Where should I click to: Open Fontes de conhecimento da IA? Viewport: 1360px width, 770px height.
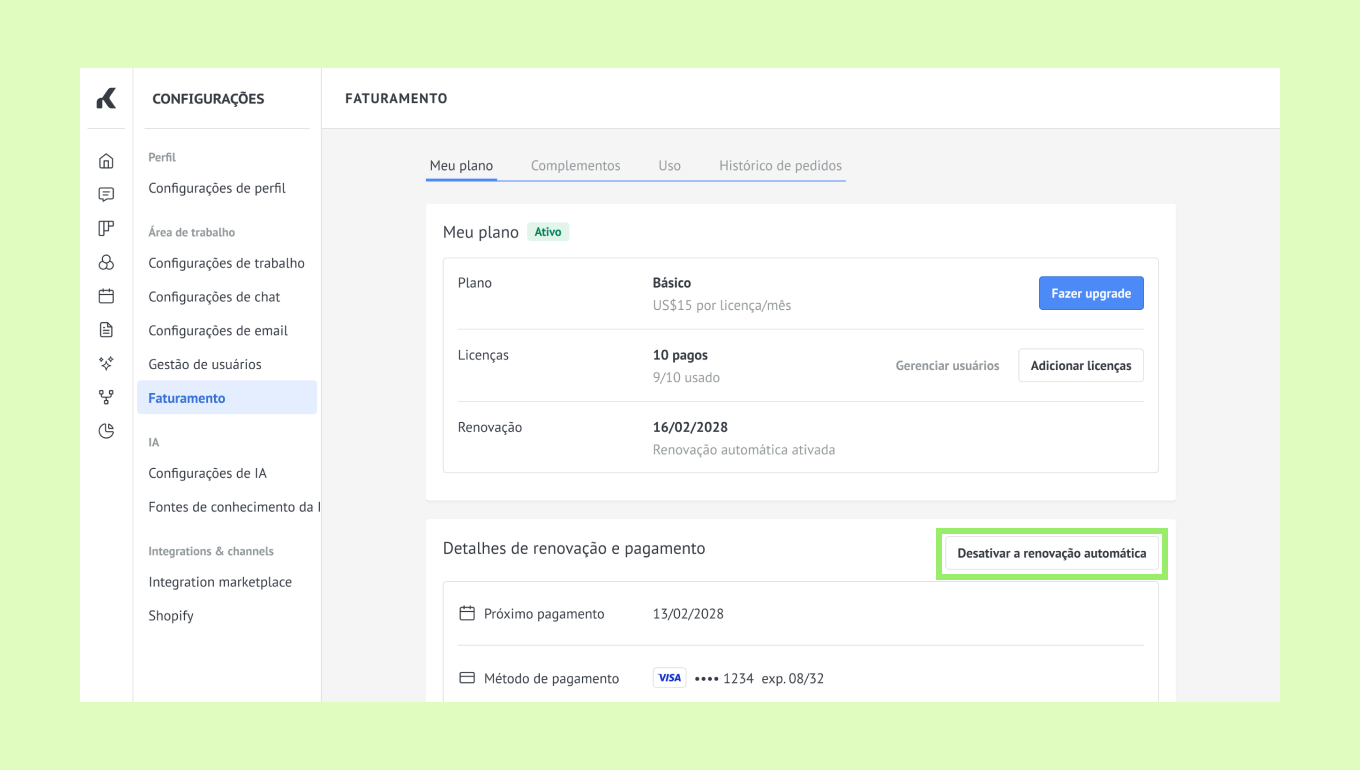(234, 507)
